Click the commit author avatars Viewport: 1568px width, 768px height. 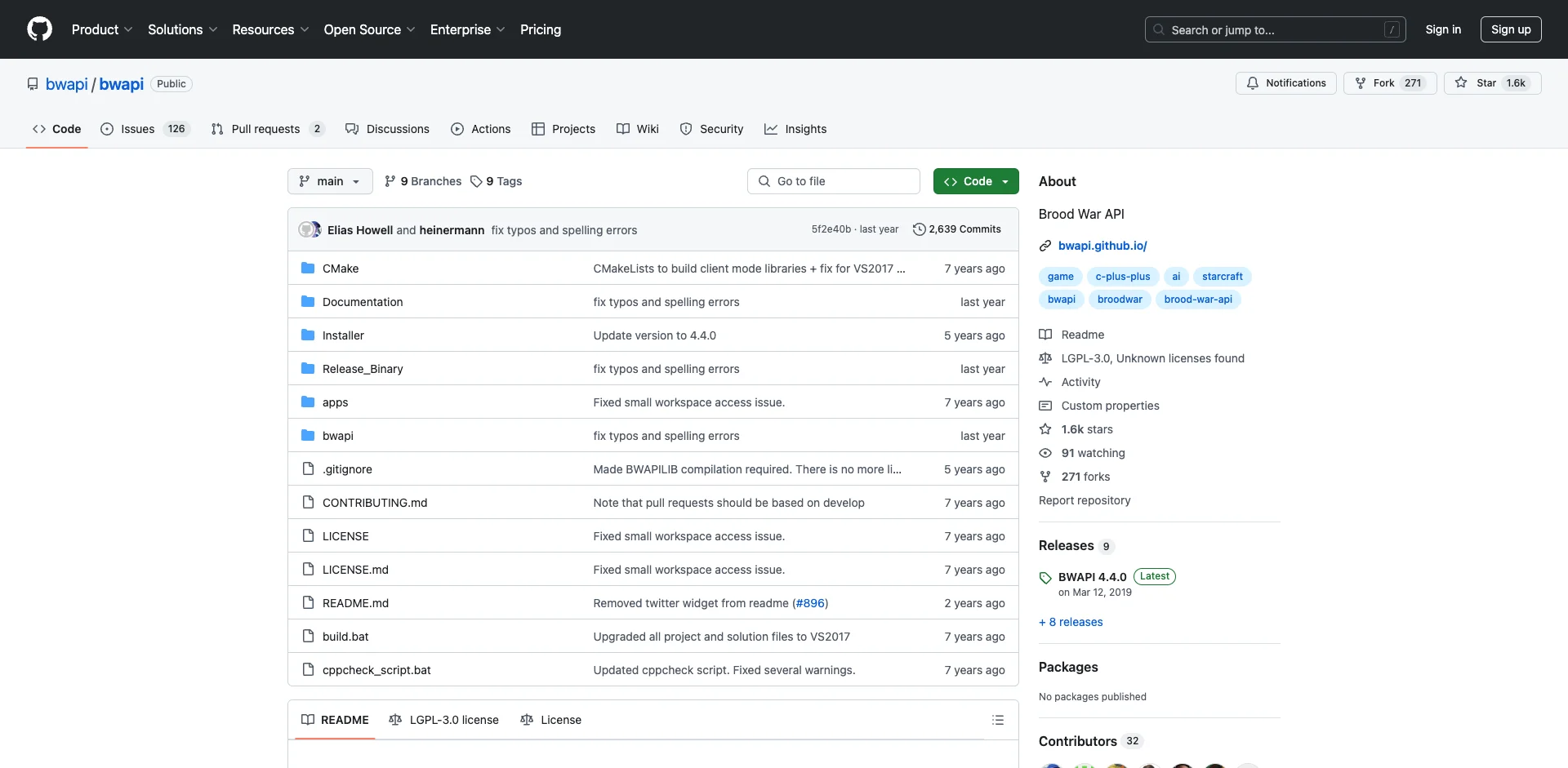tap(310, 230)
